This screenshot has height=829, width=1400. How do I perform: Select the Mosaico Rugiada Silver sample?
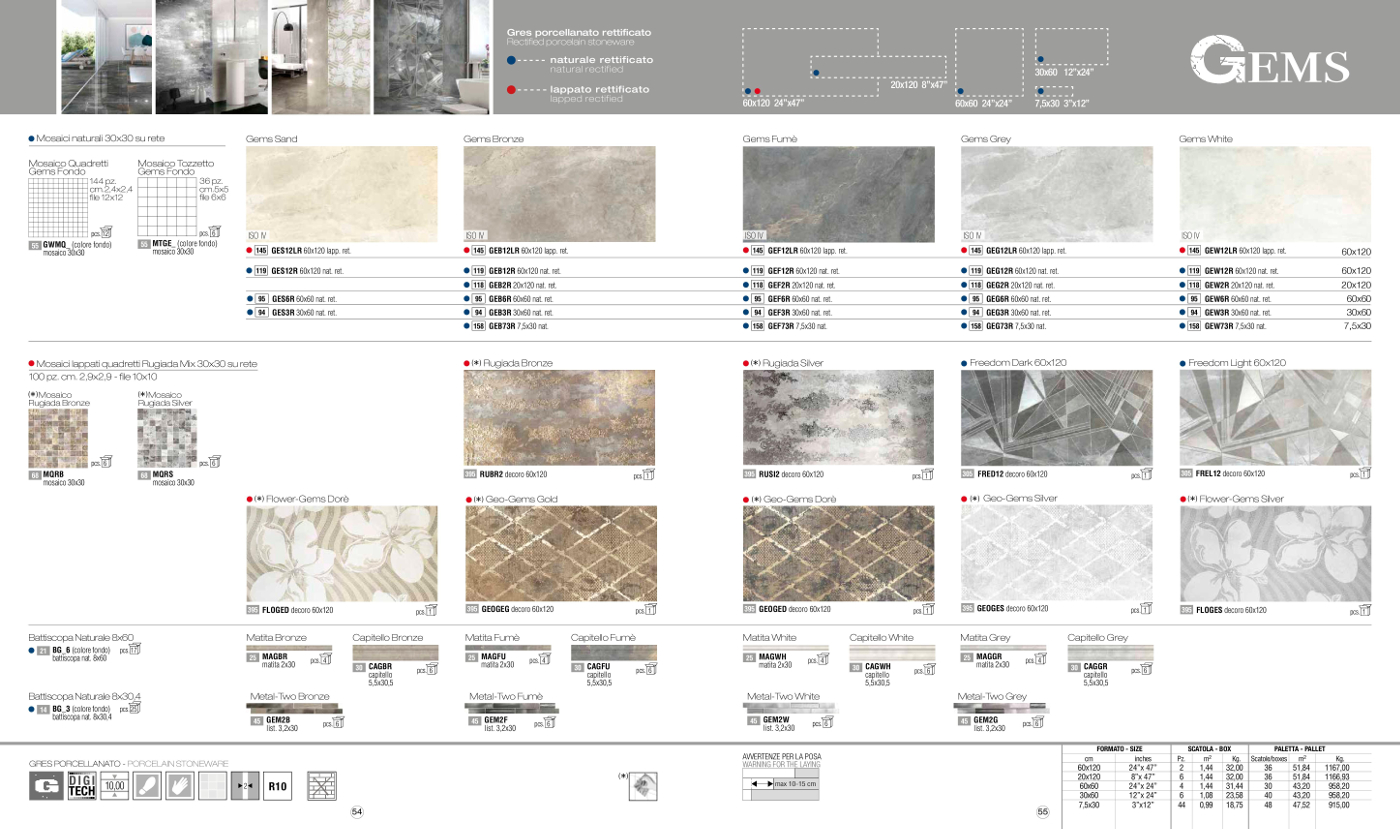pyautogui.click(x=167, y=437)
